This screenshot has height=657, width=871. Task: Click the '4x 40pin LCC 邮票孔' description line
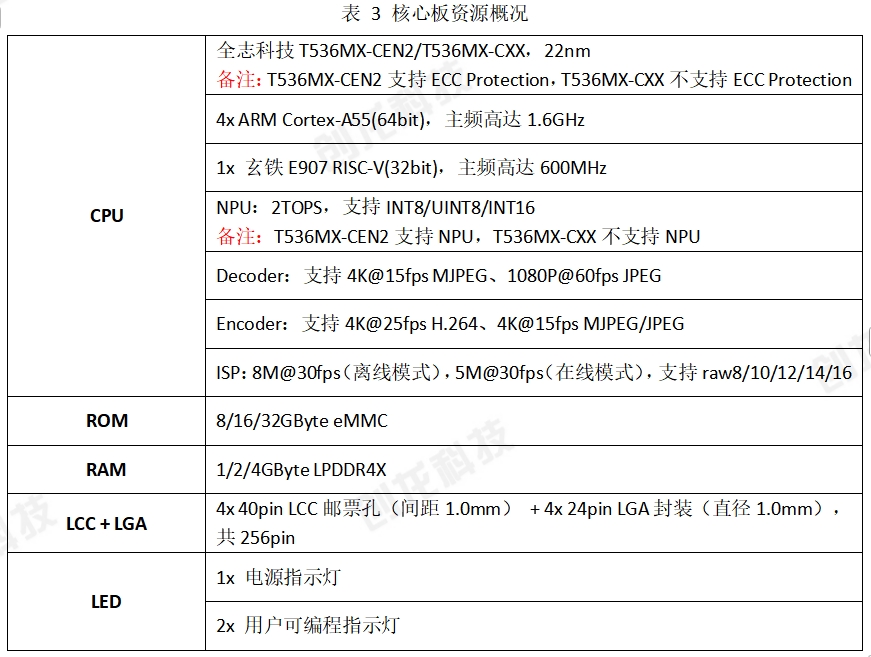(528, 509)
